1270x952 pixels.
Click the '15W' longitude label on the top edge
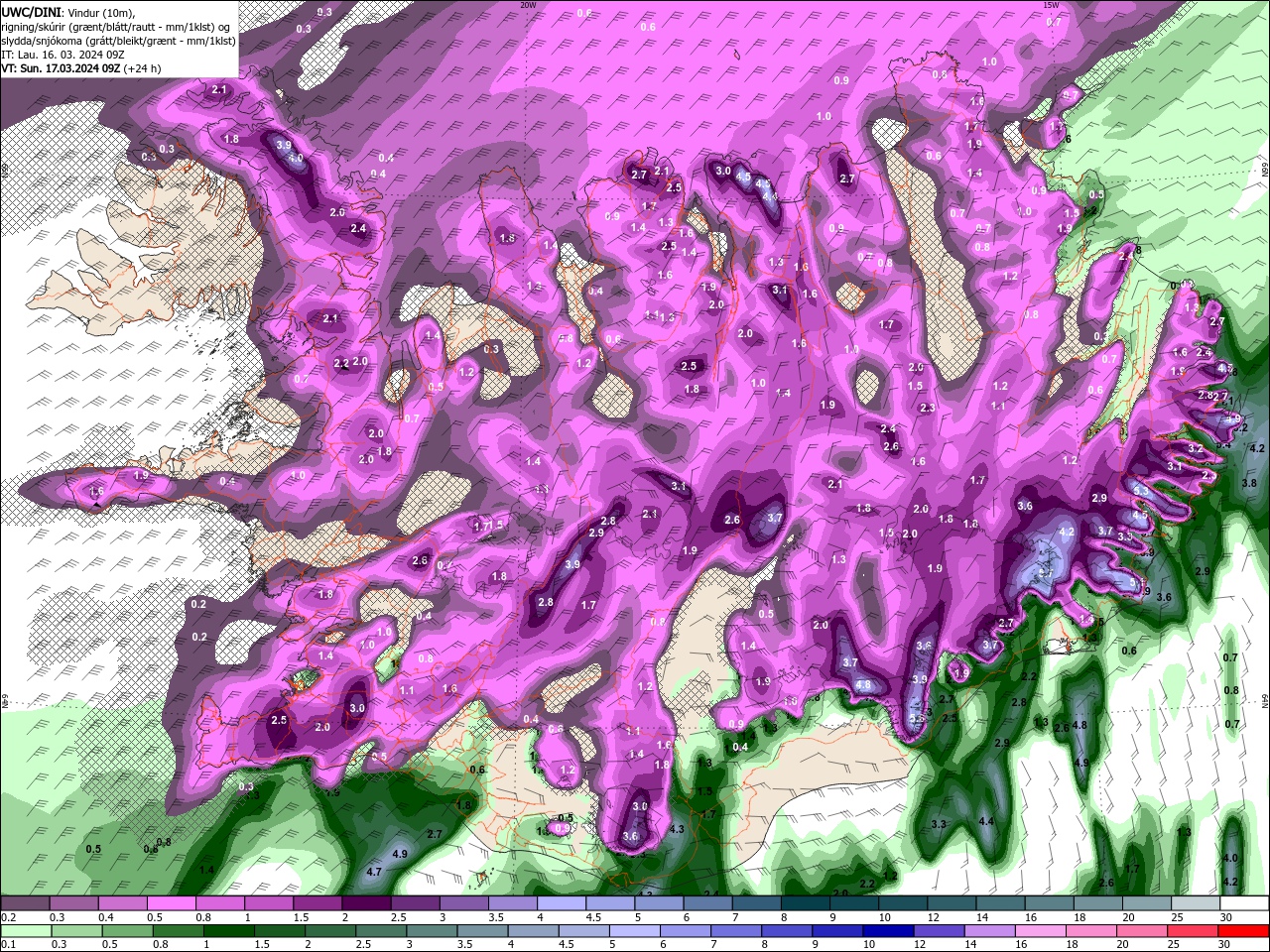(1051, 5)
